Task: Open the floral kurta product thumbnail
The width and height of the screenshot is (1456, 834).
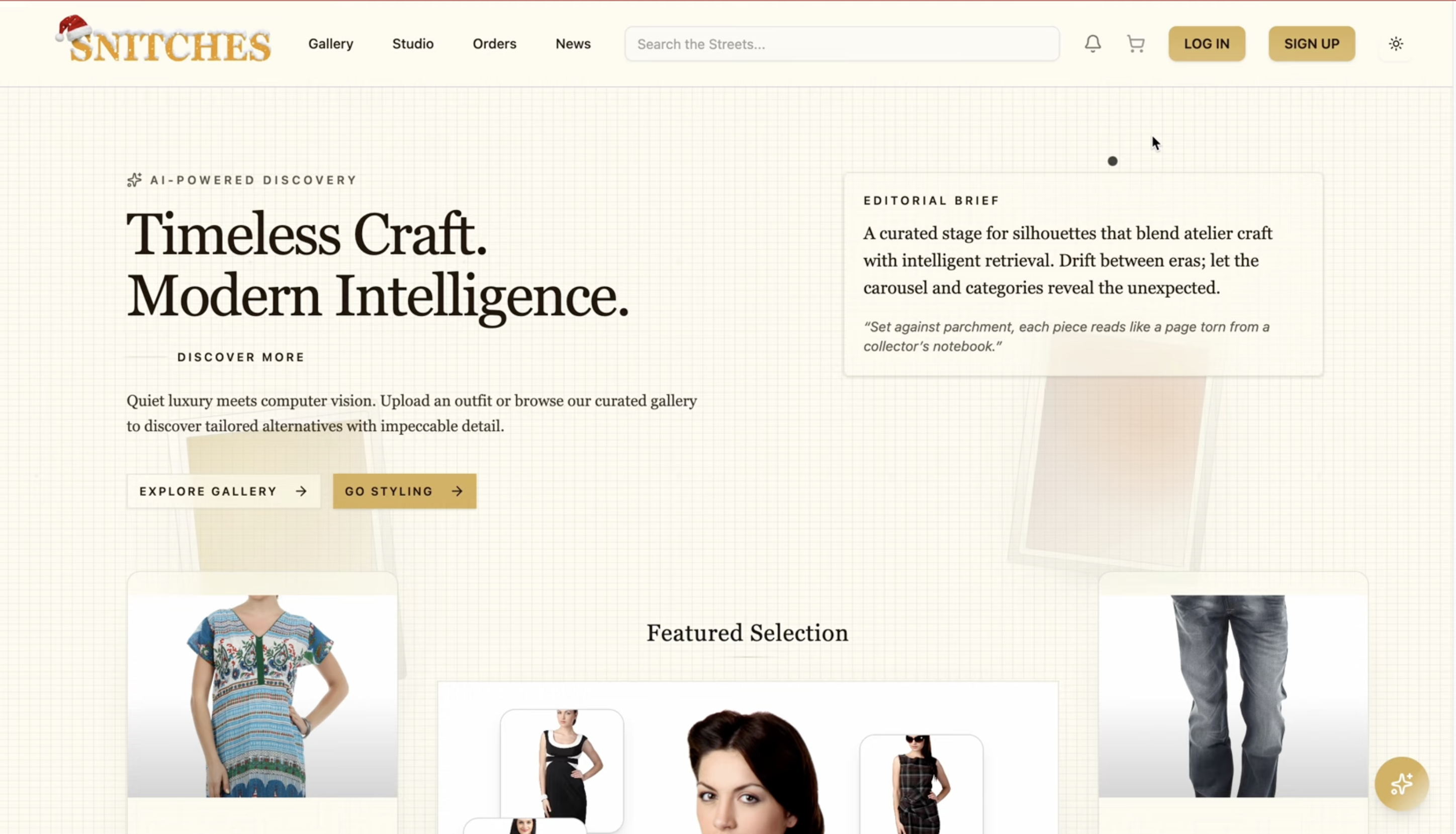Action: pyautogui.click(x=262, y=695)
